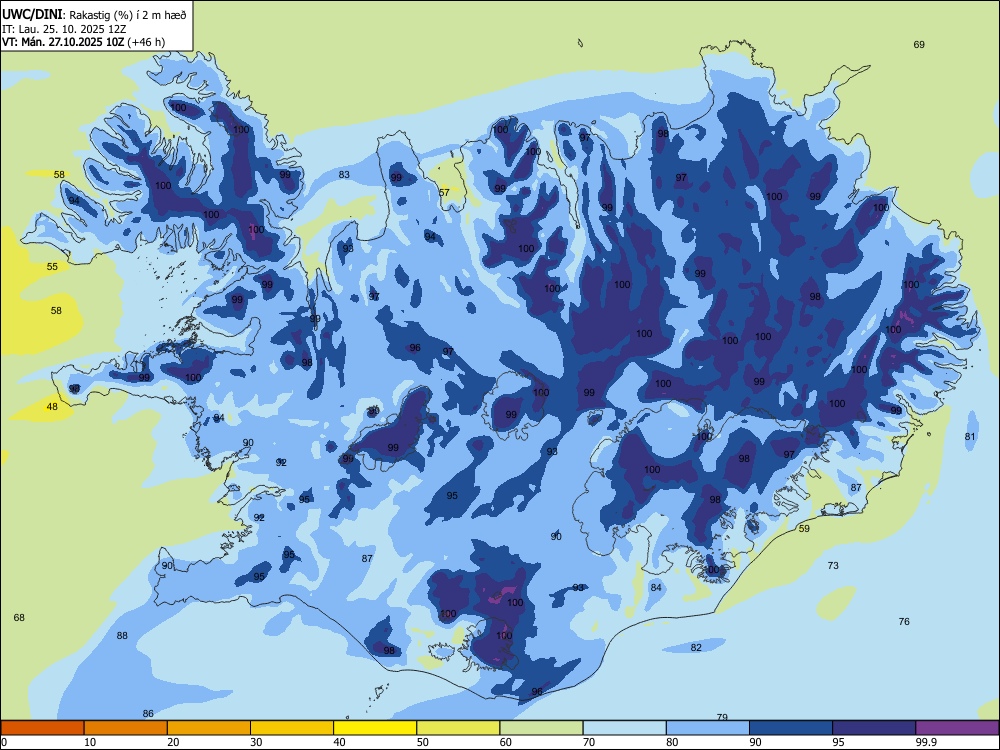Choose the indigo 95–99.9 legend swatch
Screen dimensions: 1000x750
click(x=874, y=728)
